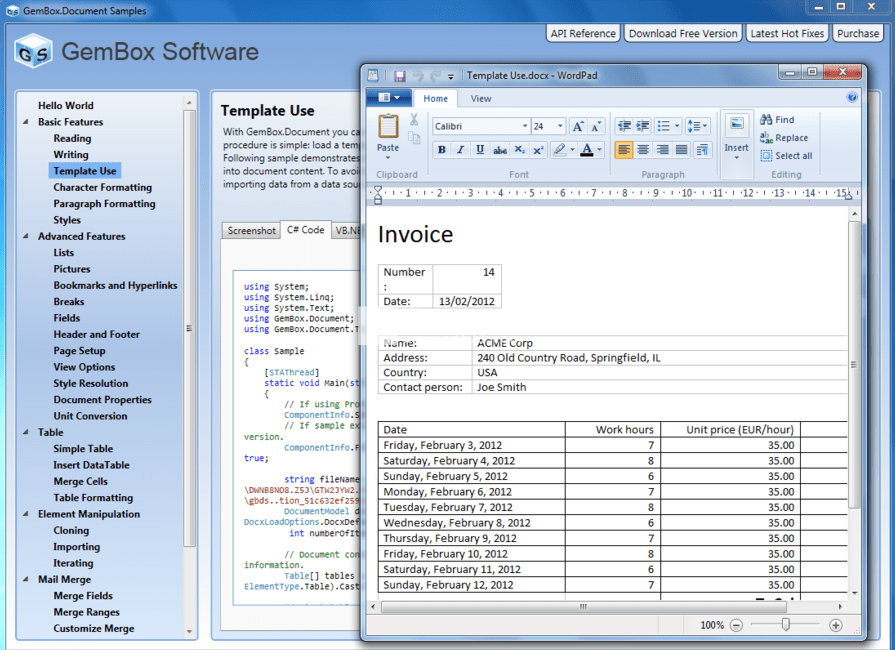Screen dimensions: 895x650
Task: Collapse the Basic Features tree node
Action: pos(26,122)
